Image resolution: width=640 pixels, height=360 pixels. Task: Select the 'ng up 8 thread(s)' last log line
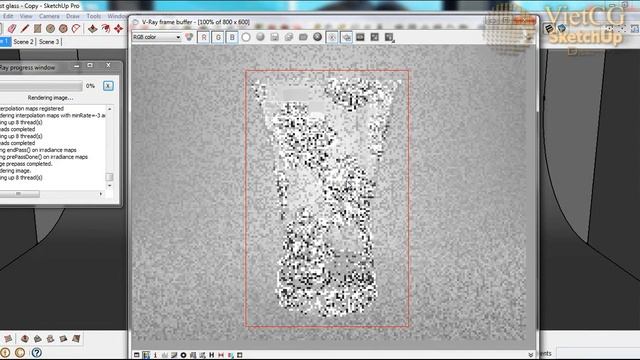(x=21, y=178)
